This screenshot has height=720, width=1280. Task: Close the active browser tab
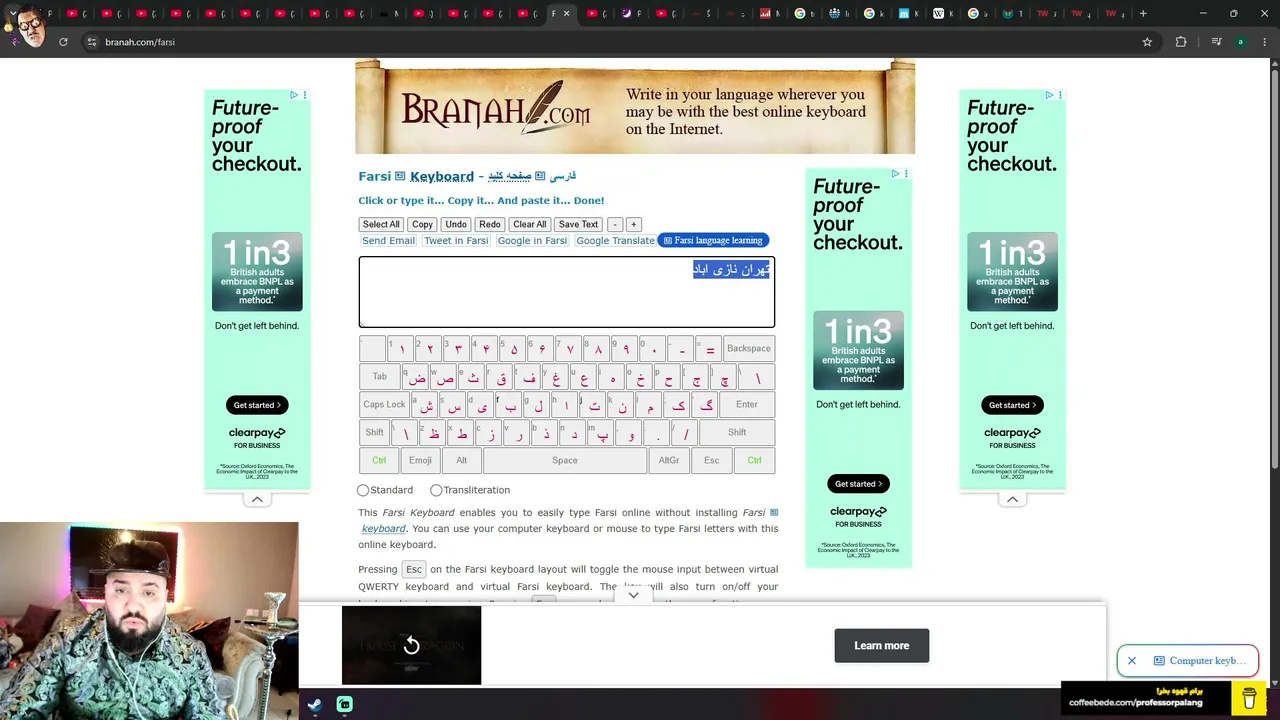coord(567,14)
